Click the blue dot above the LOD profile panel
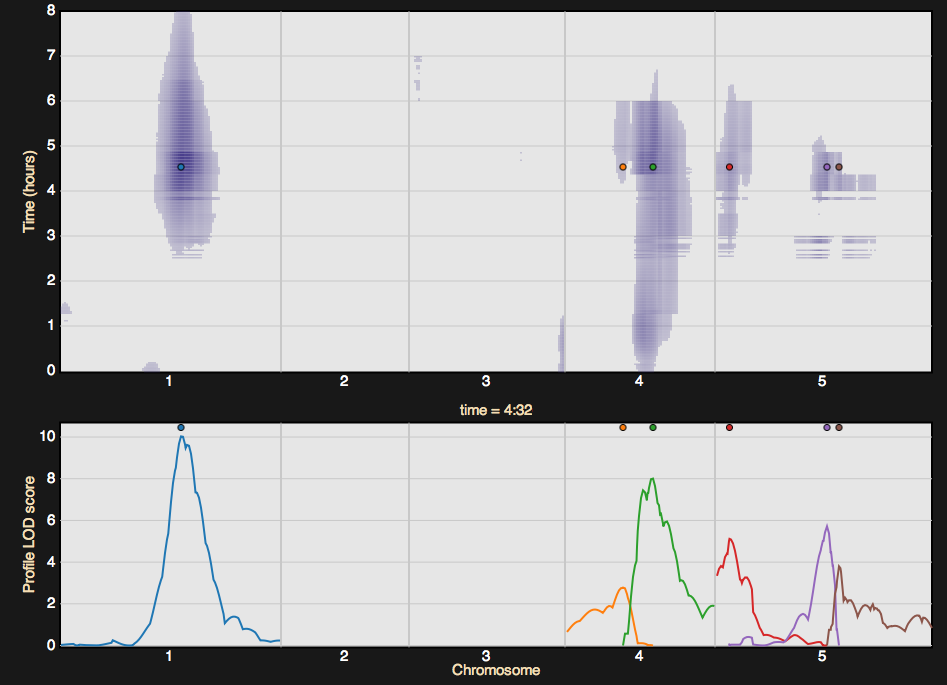 (x=181, y=428)
